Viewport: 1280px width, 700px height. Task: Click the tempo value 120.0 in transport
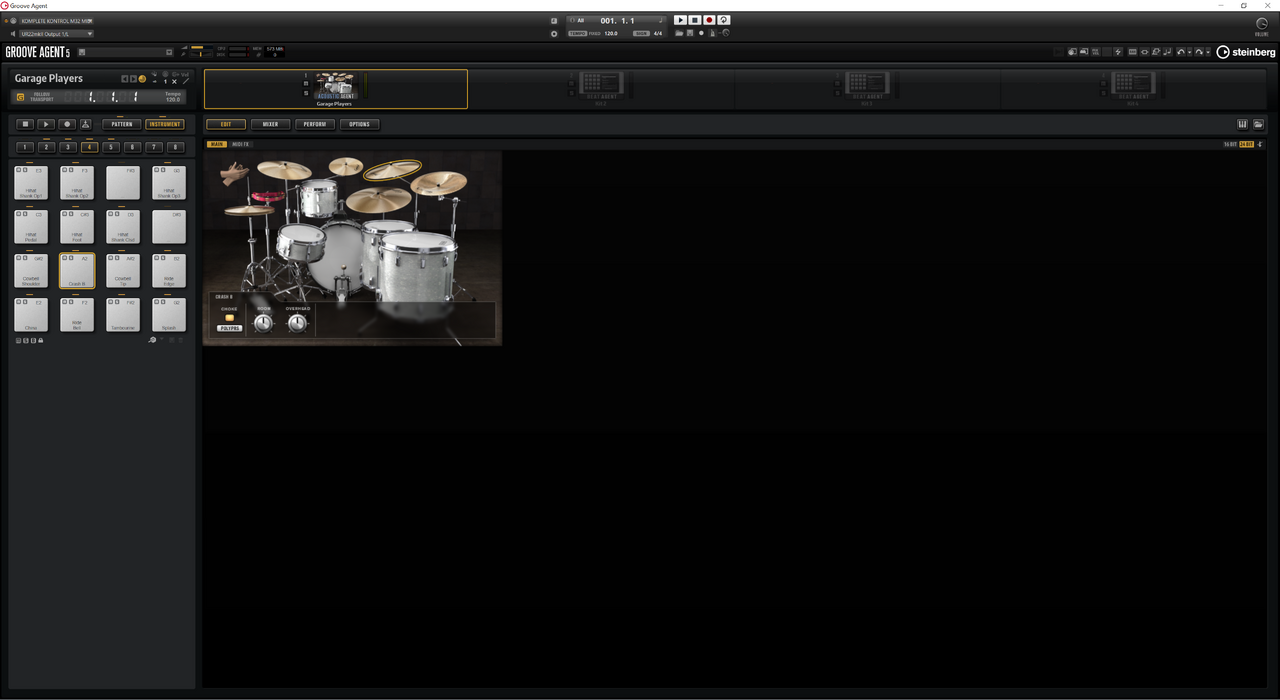[611, 33]
